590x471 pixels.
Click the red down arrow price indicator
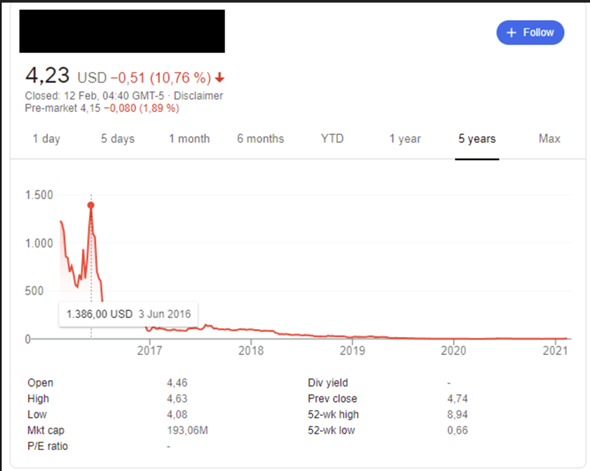(219, 78)
